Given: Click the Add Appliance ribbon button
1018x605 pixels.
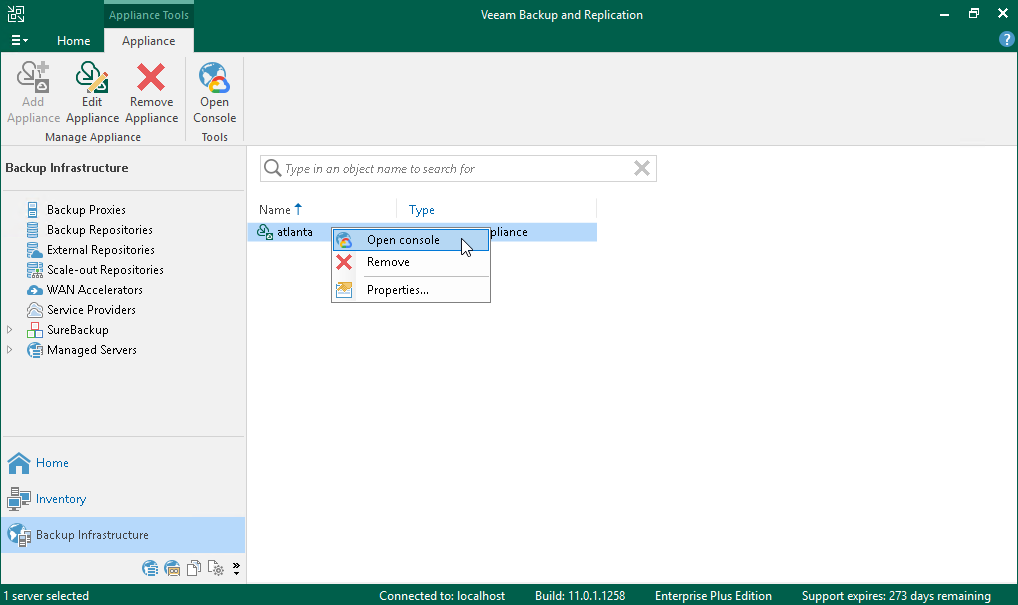Looking at the screenshot, I should 33,92.
